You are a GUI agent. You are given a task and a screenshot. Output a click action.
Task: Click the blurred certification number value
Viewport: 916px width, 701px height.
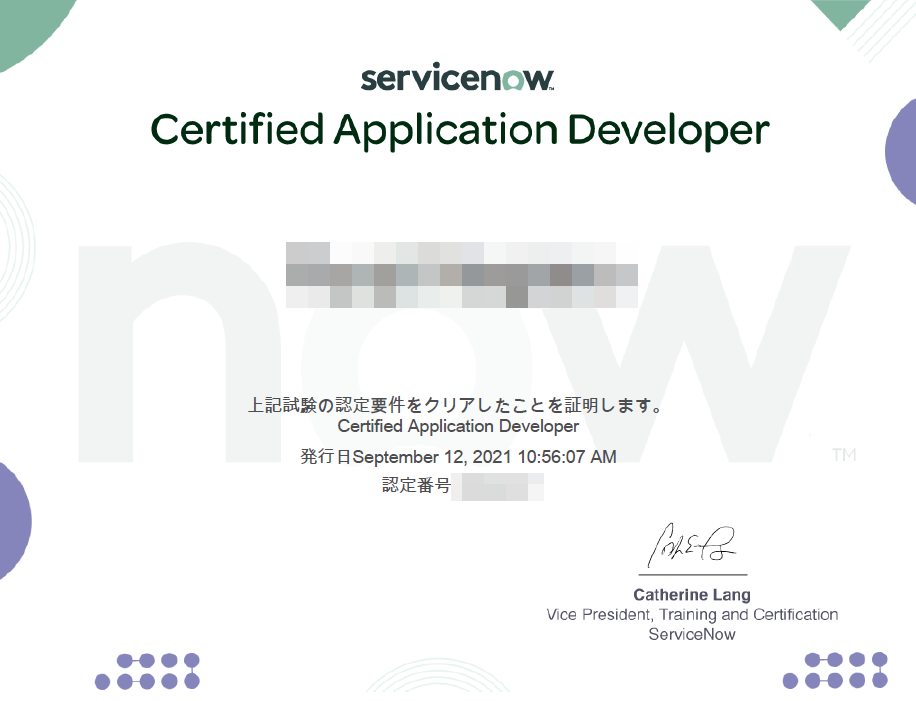click(498, 487)
